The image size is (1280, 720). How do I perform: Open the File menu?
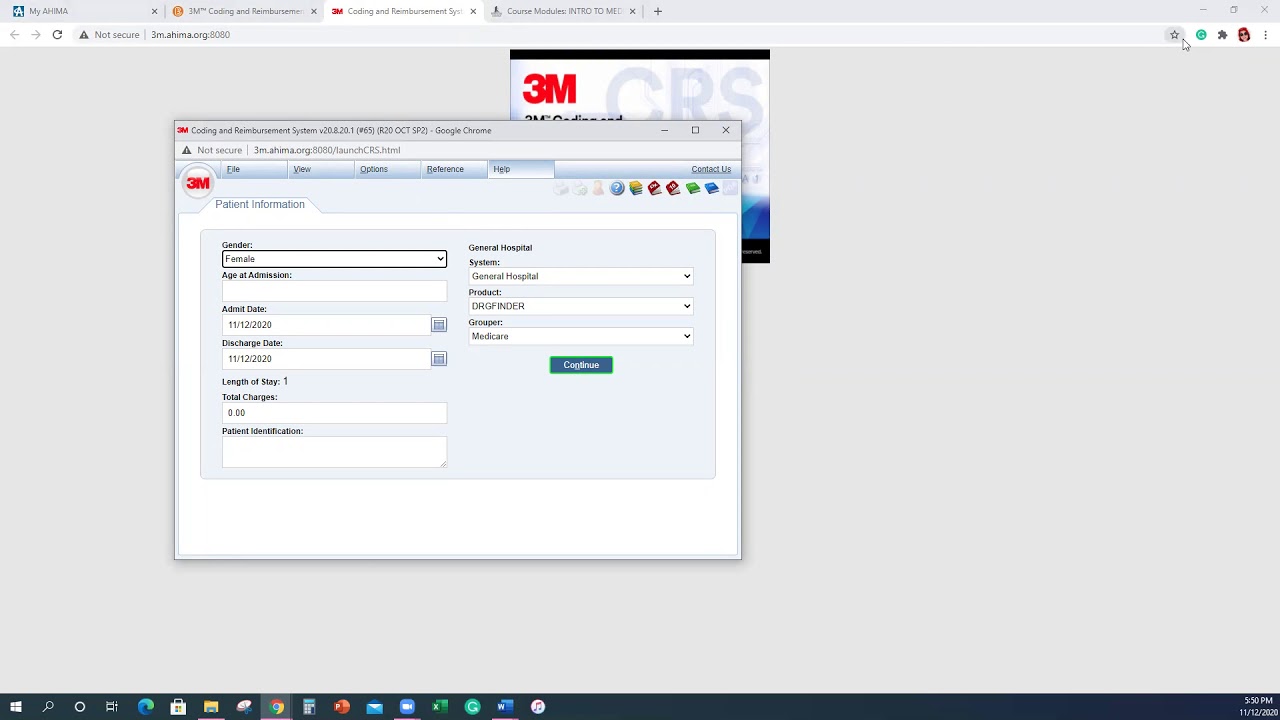pos(233,169)
